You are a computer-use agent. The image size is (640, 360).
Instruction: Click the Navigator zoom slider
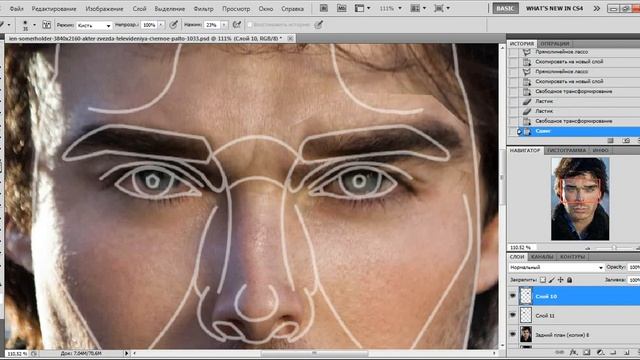[614, 247]
